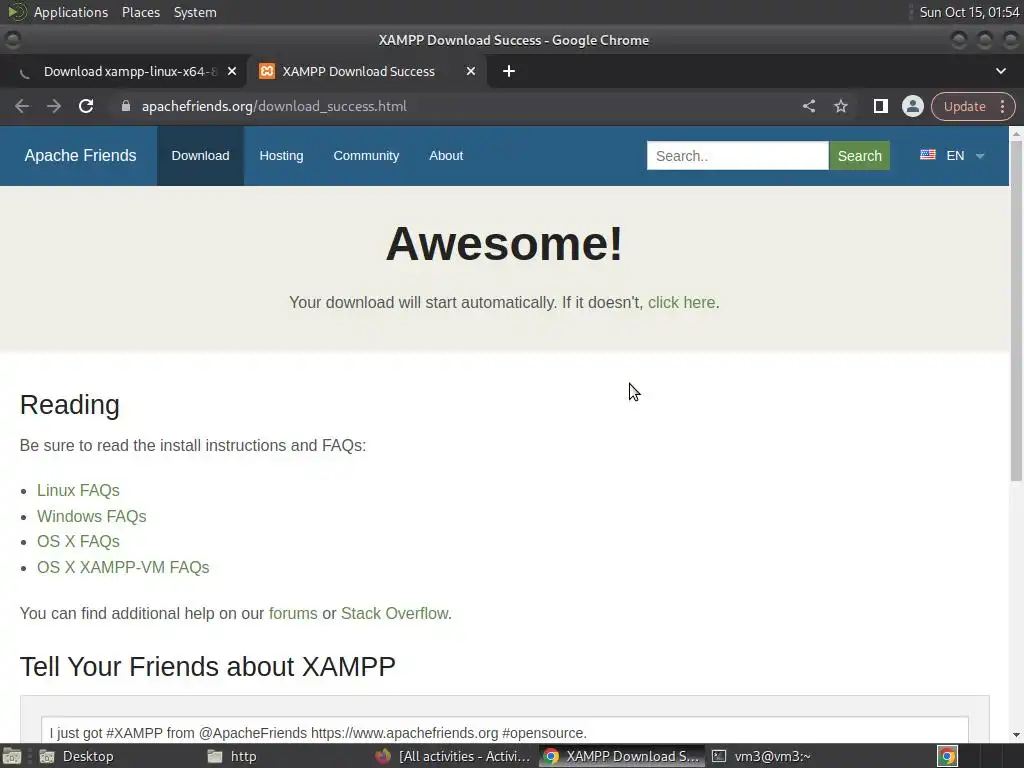Open the forums link
The height and width of the screenshot is (768, 1024).
[293, 614]
